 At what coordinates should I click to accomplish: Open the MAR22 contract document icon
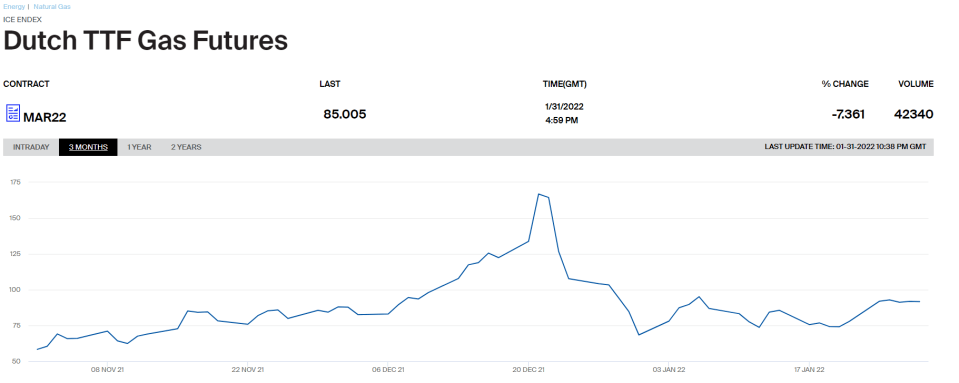click(x=13, y=113)
